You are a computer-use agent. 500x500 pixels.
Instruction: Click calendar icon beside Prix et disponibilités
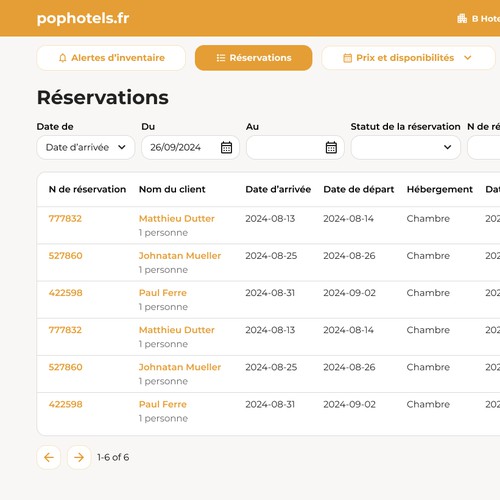[347, 58]
